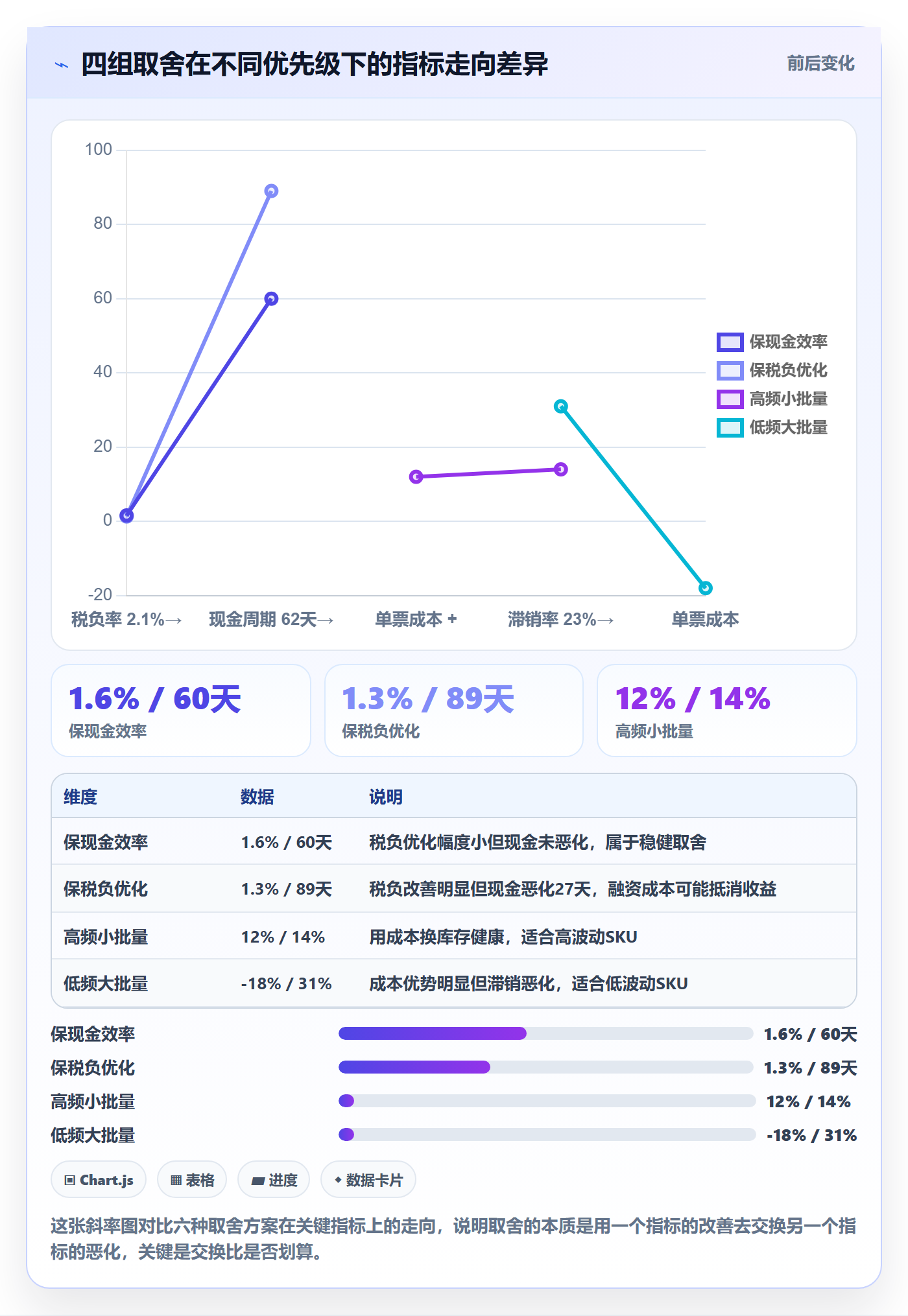
Task: Click the 保税负优化 table row name
Action: coord(106,889)
